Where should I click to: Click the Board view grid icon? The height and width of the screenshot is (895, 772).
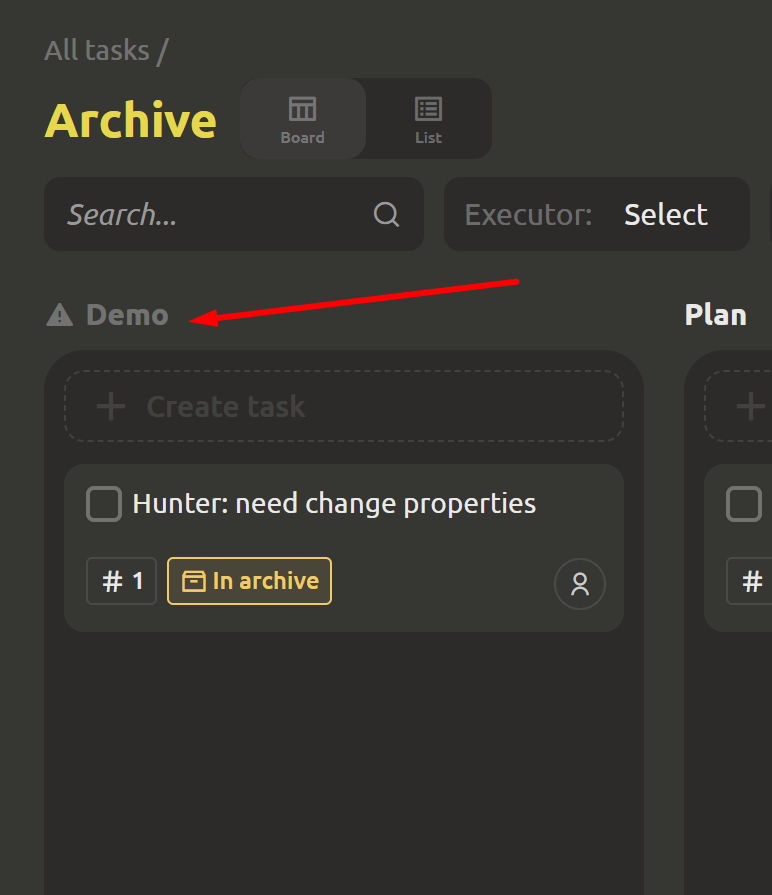[x=302, y=108]
